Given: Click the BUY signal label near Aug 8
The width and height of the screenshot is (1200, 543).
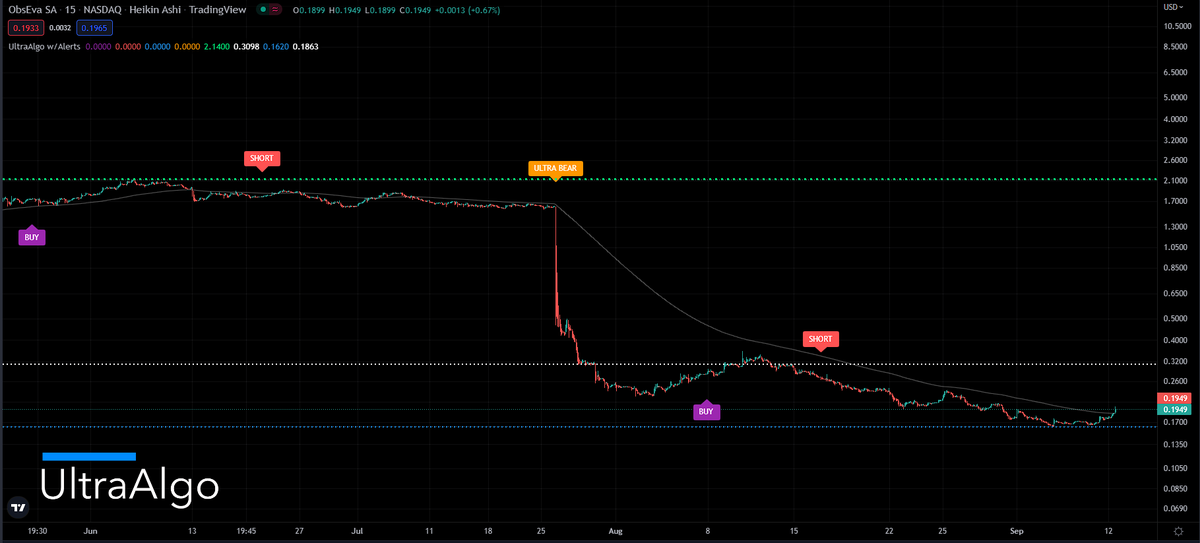Looking at the screenshot, I should tap(706, 411).
